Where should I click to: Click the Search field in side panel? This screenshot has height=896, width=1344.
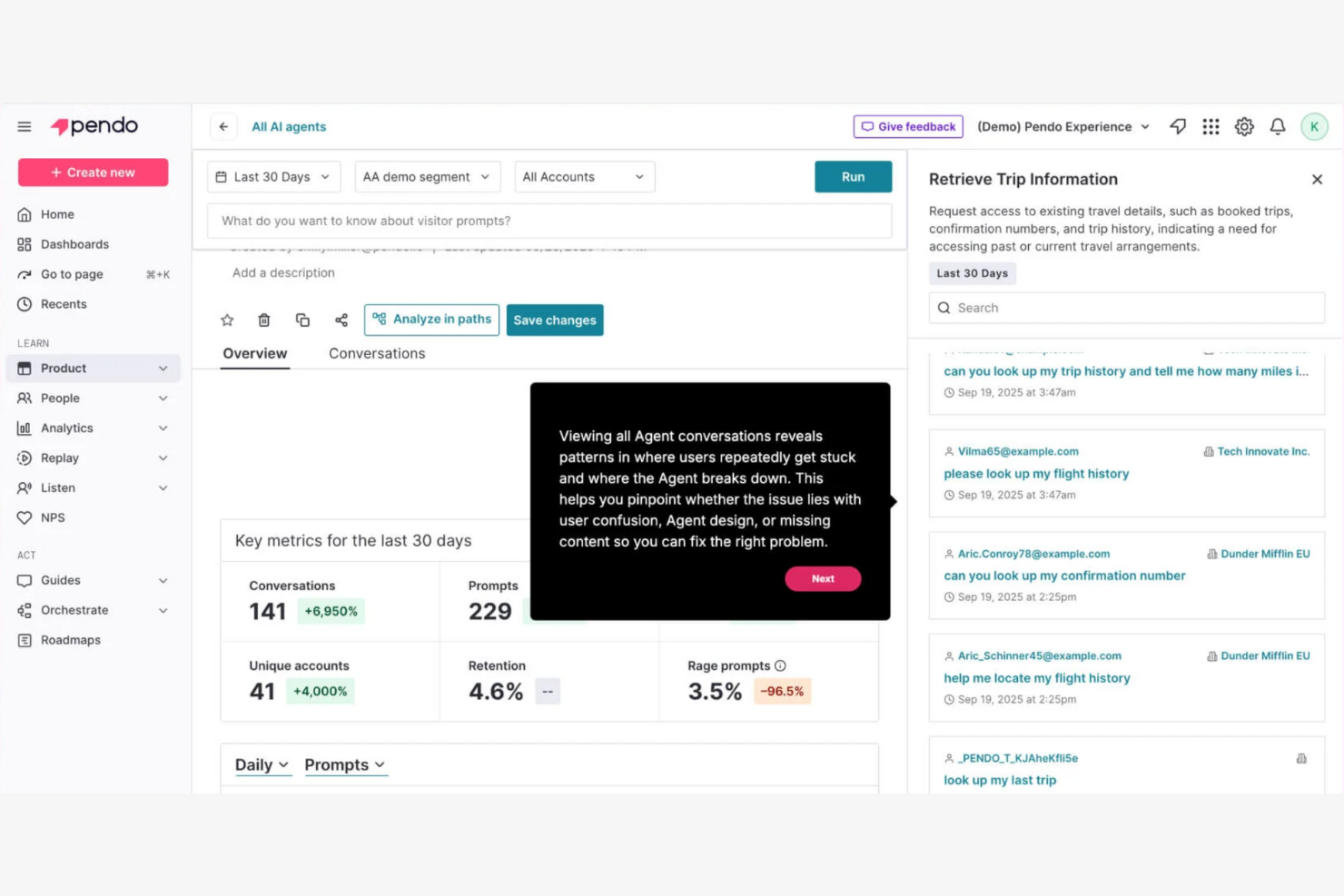tap(1126, 308)
